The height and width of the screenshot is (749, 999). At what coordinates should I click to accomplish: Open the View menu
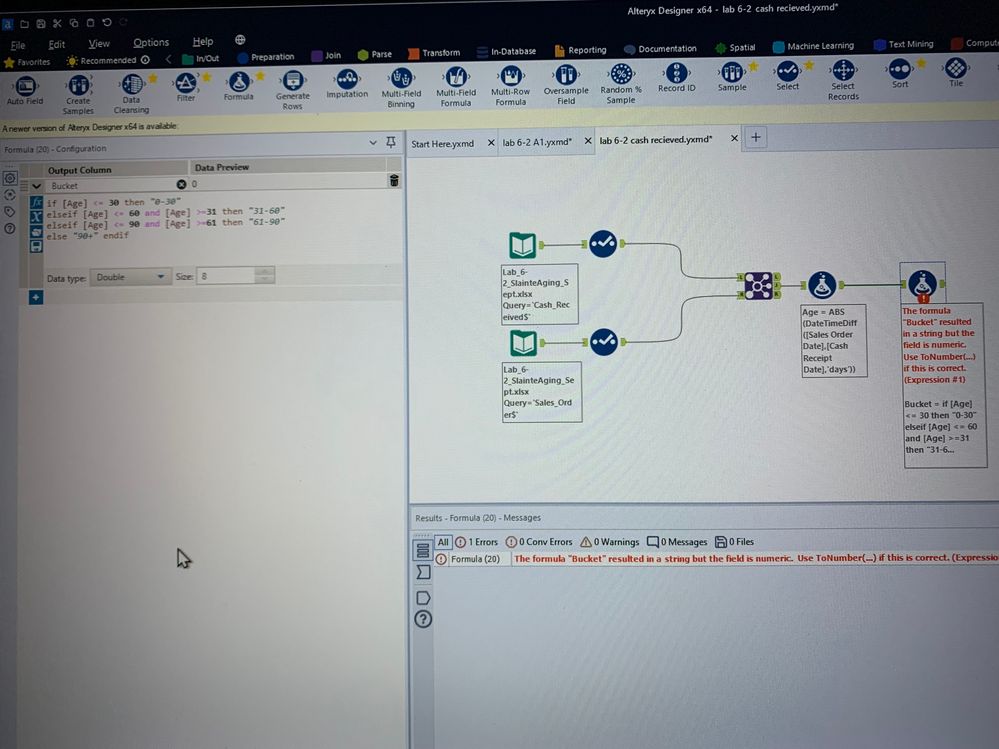[99, 43]
